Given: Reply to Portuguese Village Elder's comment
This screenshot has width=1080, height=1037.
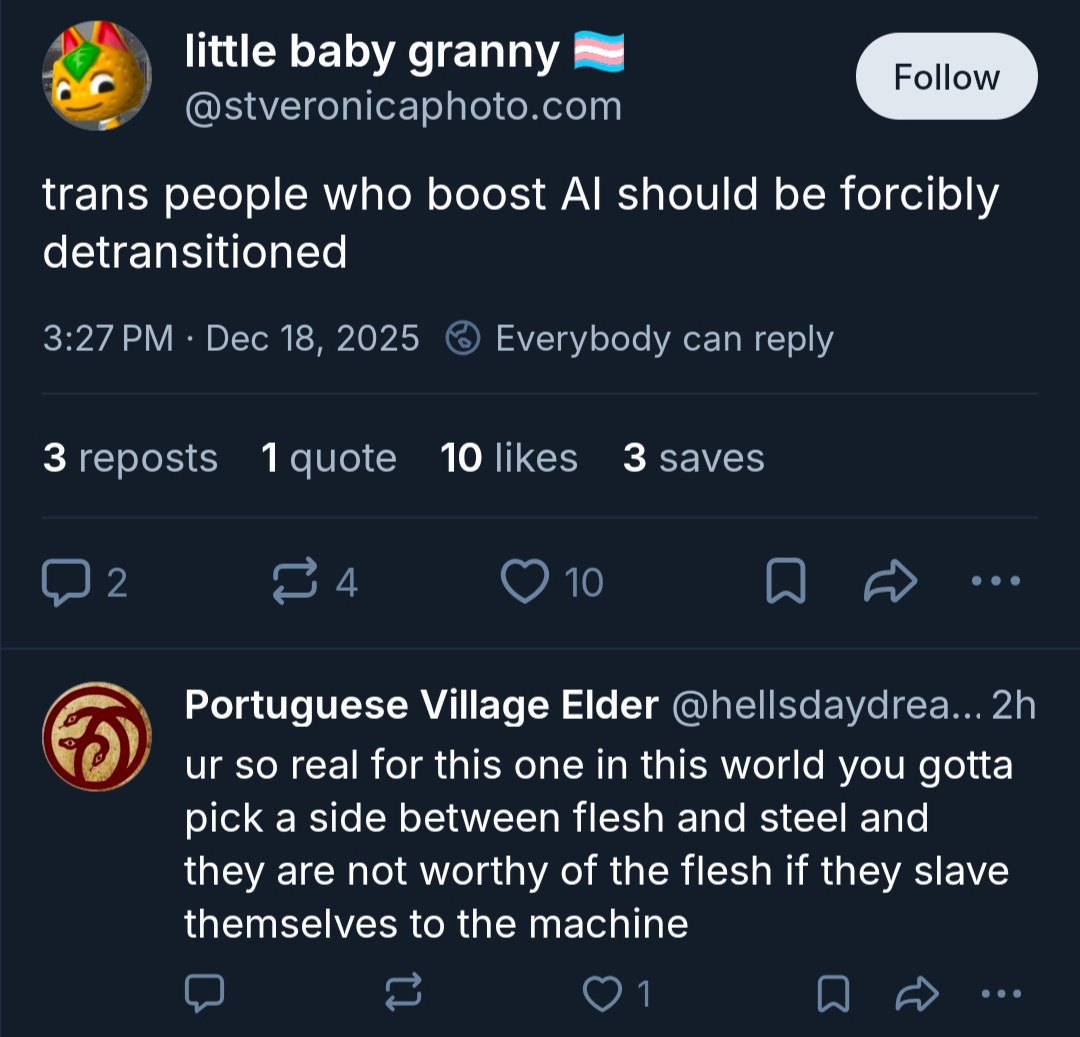Looking at the screenshot, I should click(205, 993).
